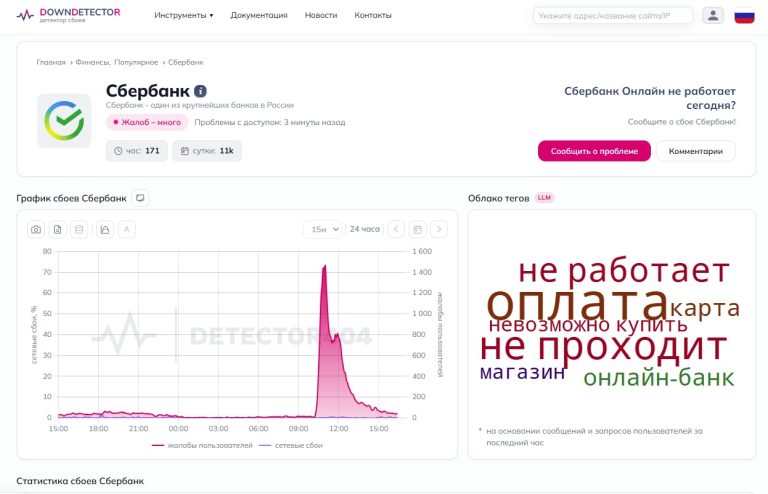The width and height of the screenshot is (768, 494).
Task: Click the Жалоб – много status badge
Action: pyautogui.click(x=147, y=122)
